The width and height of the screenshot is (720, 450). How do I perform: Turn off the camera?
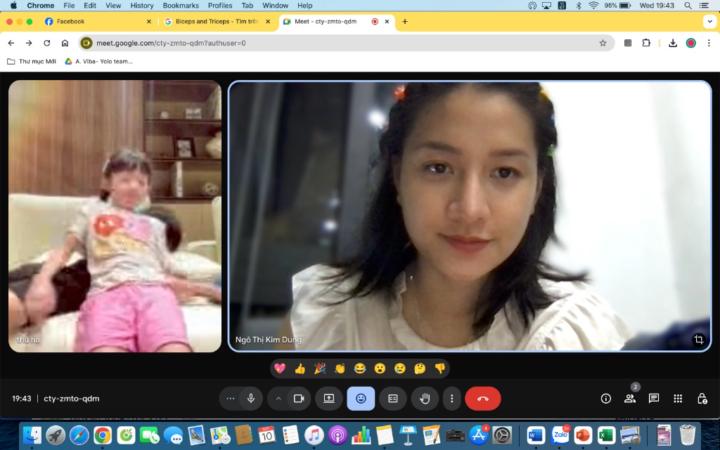click(298, 398)
